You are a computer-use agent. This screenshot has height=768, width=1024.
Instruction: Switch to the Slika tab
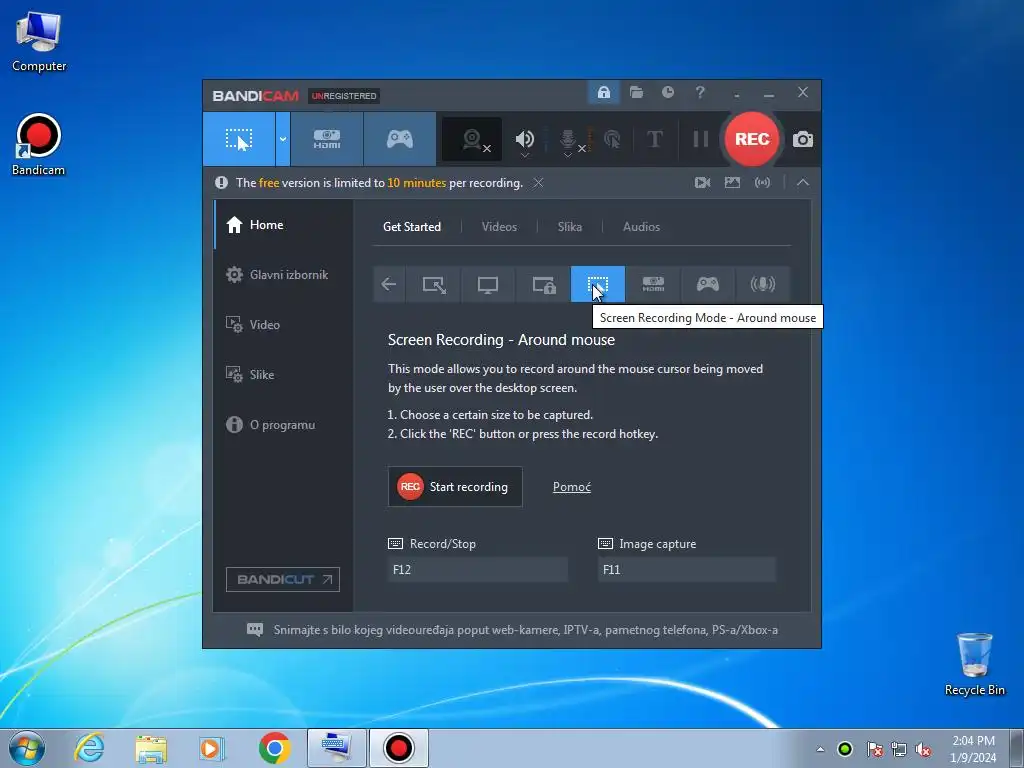569,227
